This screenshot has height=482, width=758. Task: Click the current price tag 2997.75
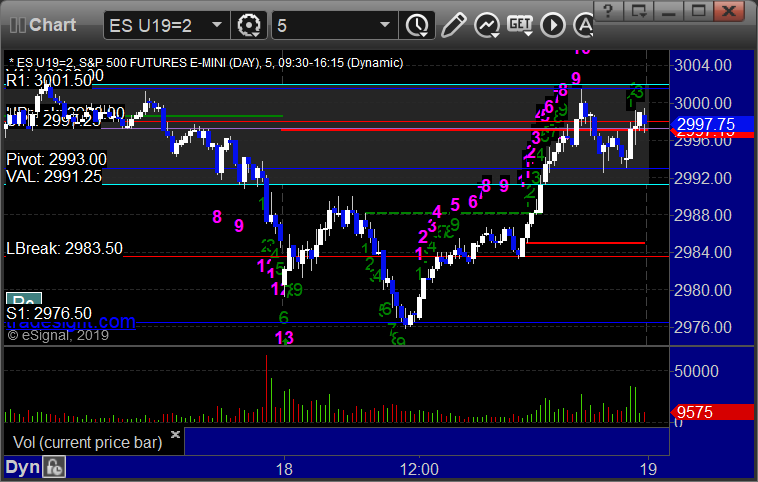click(x=712, y=124)
